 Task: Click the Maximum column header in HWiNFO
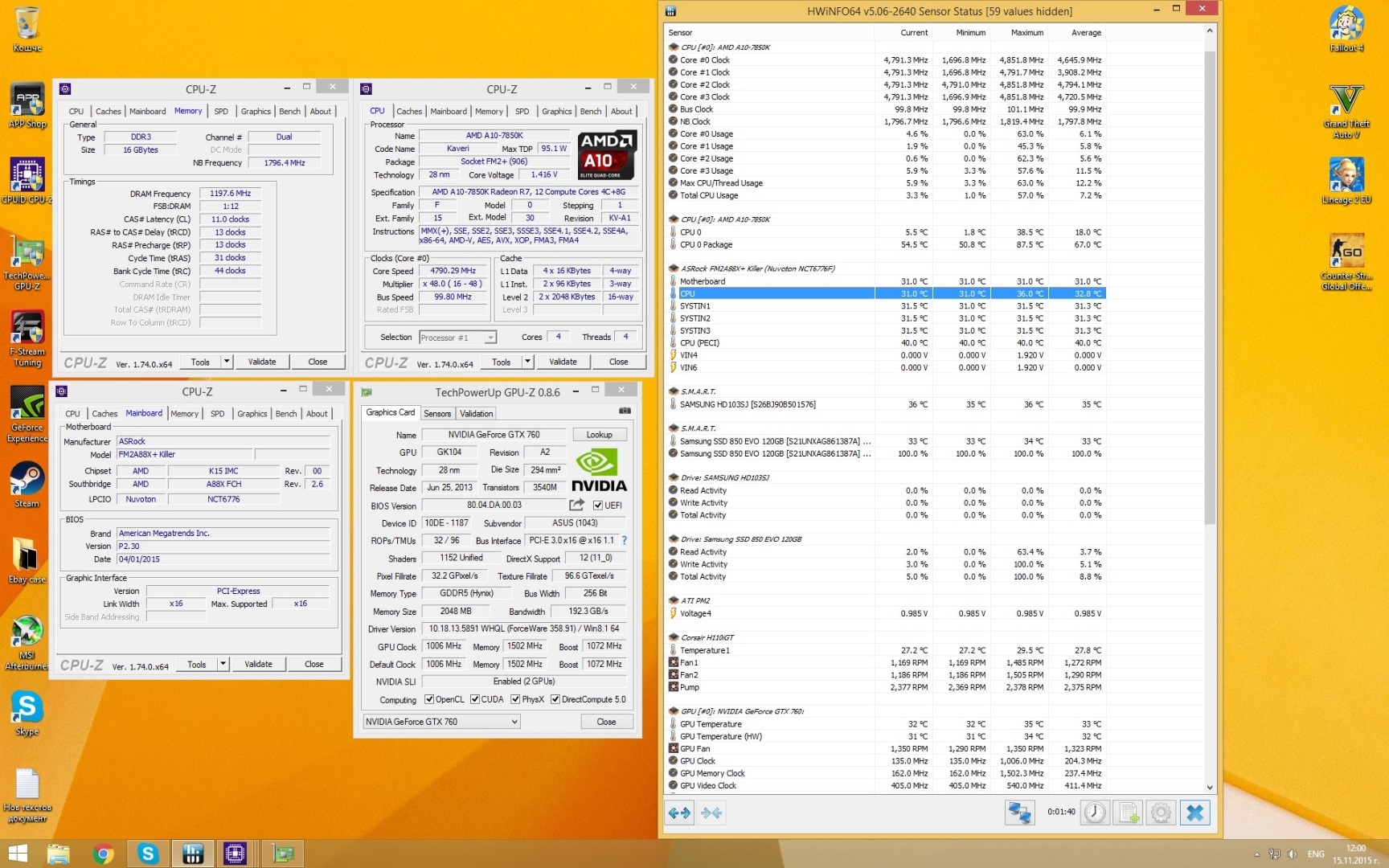(x=1019, y=32)
